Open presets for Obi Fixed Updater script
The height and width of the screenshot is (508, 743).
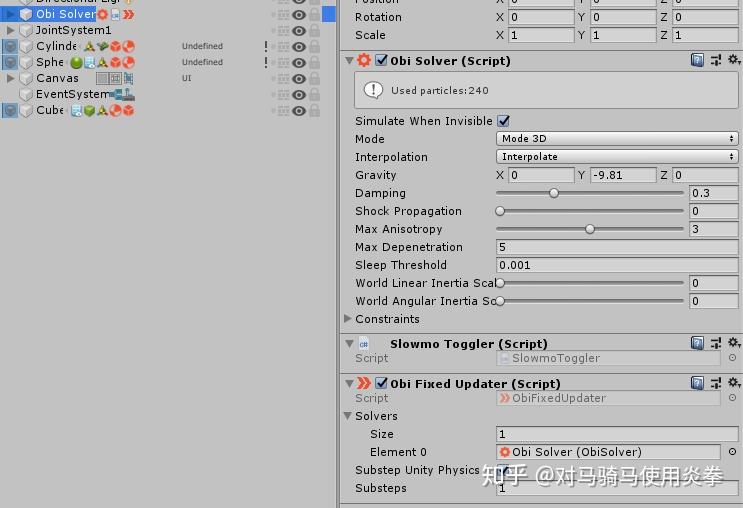716,382
